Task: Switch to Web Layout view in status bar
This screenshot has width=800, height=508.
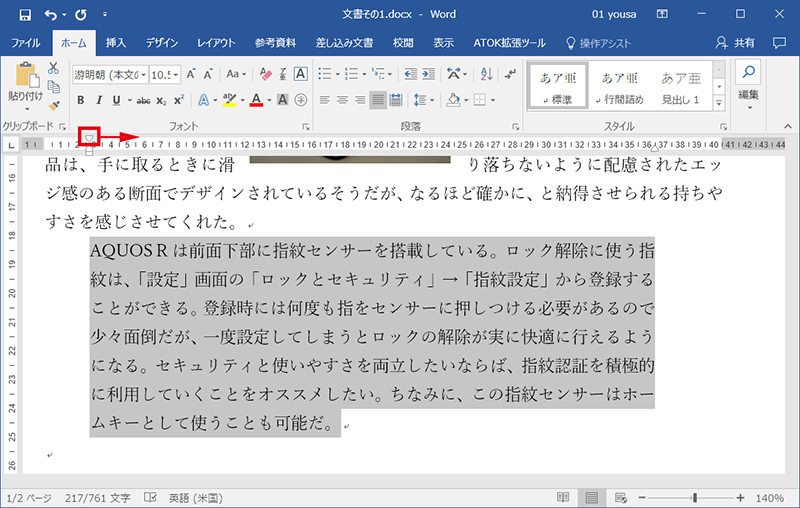Action: [x=621, y=497]
